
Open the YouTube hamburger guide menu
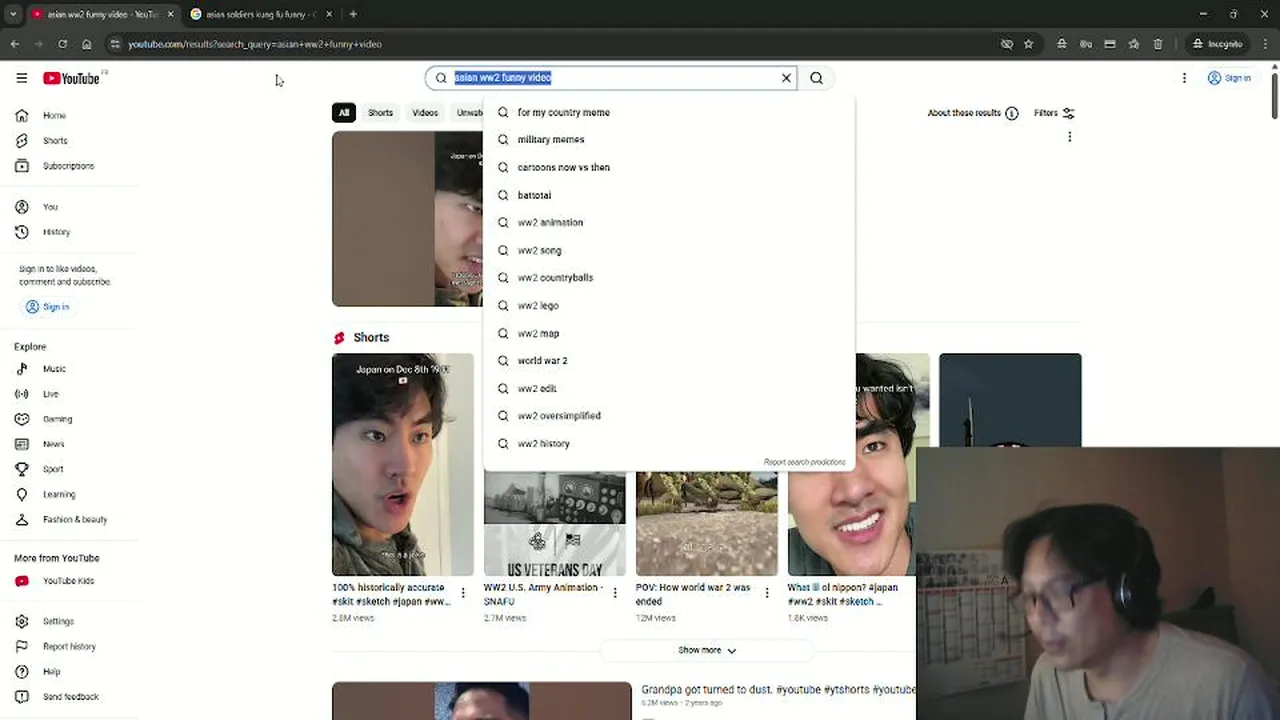tap(21, 78)
